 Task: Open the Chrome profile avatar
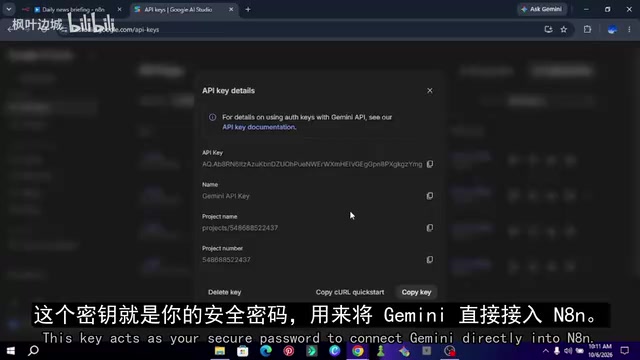point(612,29)
